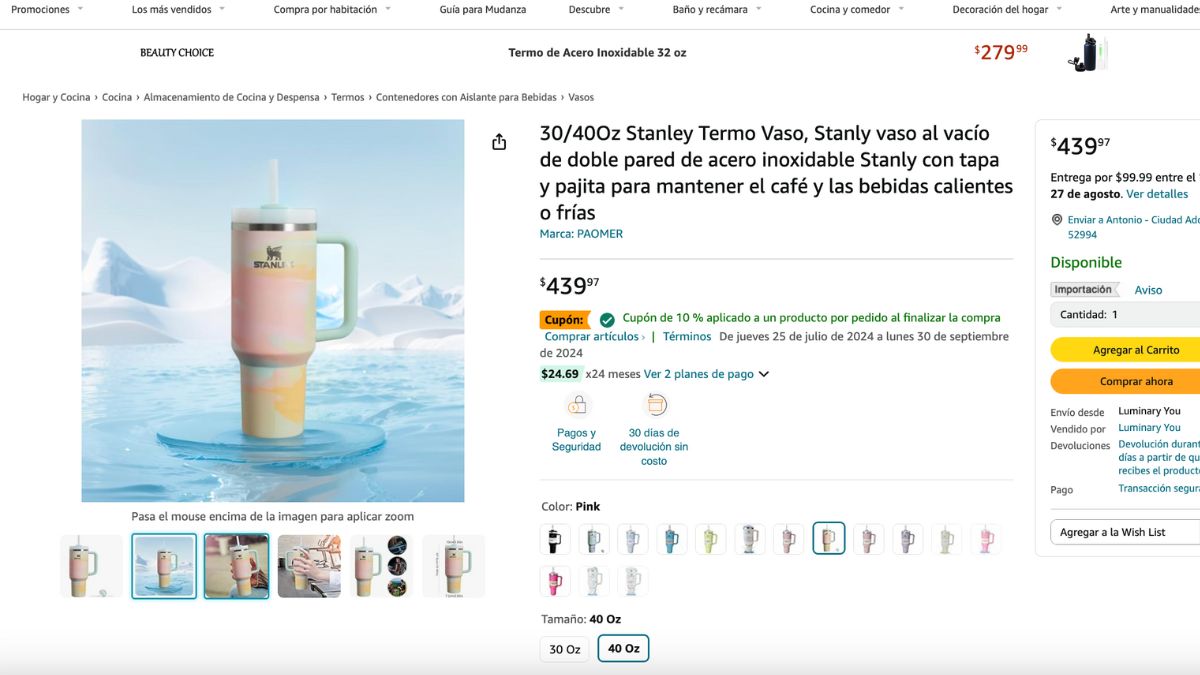The width and height of the screenshot is (1200, 675).
Task: Click the applied coupon green checkmark
Action: 607,320
